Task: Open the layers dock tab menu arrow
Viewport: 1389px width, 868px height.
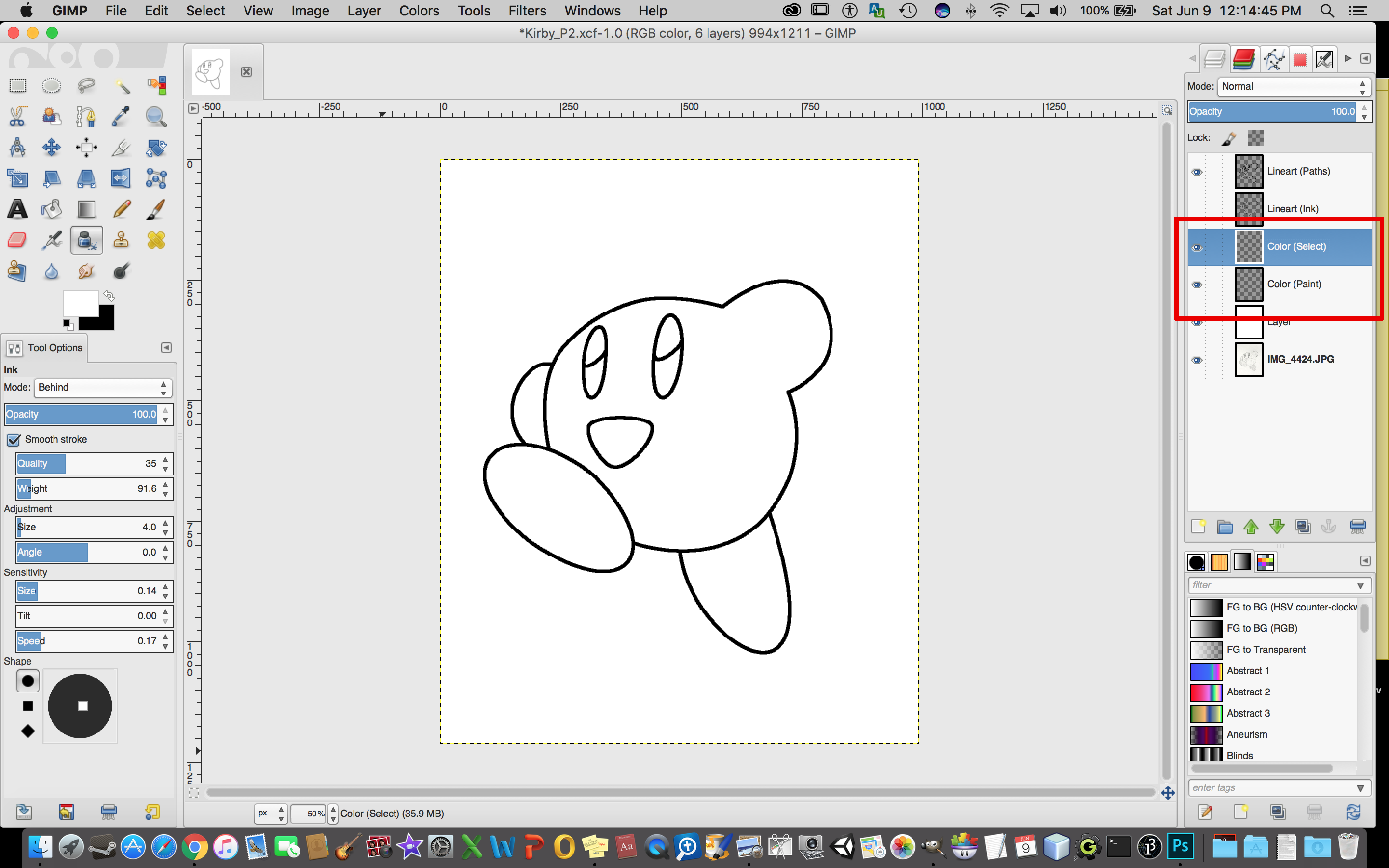Action: [1365, 58]
